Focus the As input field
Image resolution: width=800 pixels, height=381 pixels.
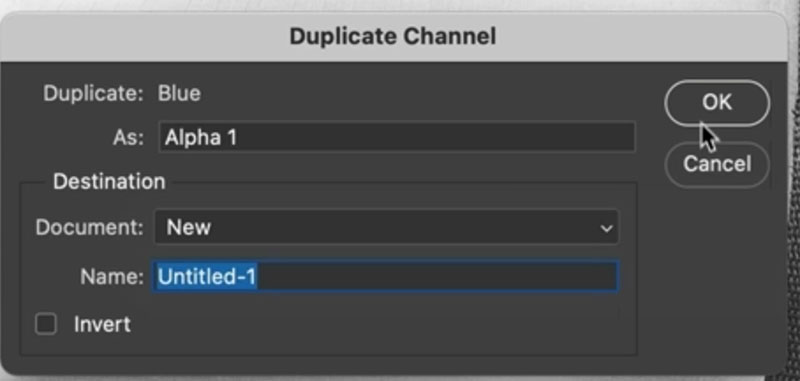click(397, 137)
